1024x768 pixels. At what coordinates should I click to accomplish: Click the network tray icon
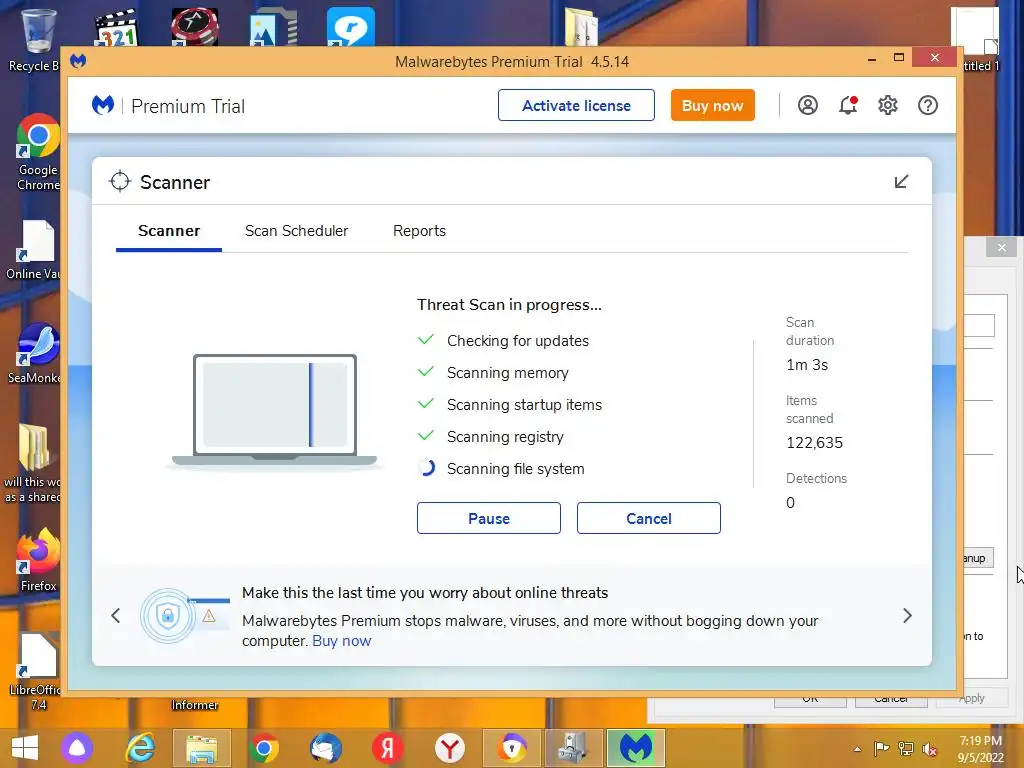(x=906, y=749)
